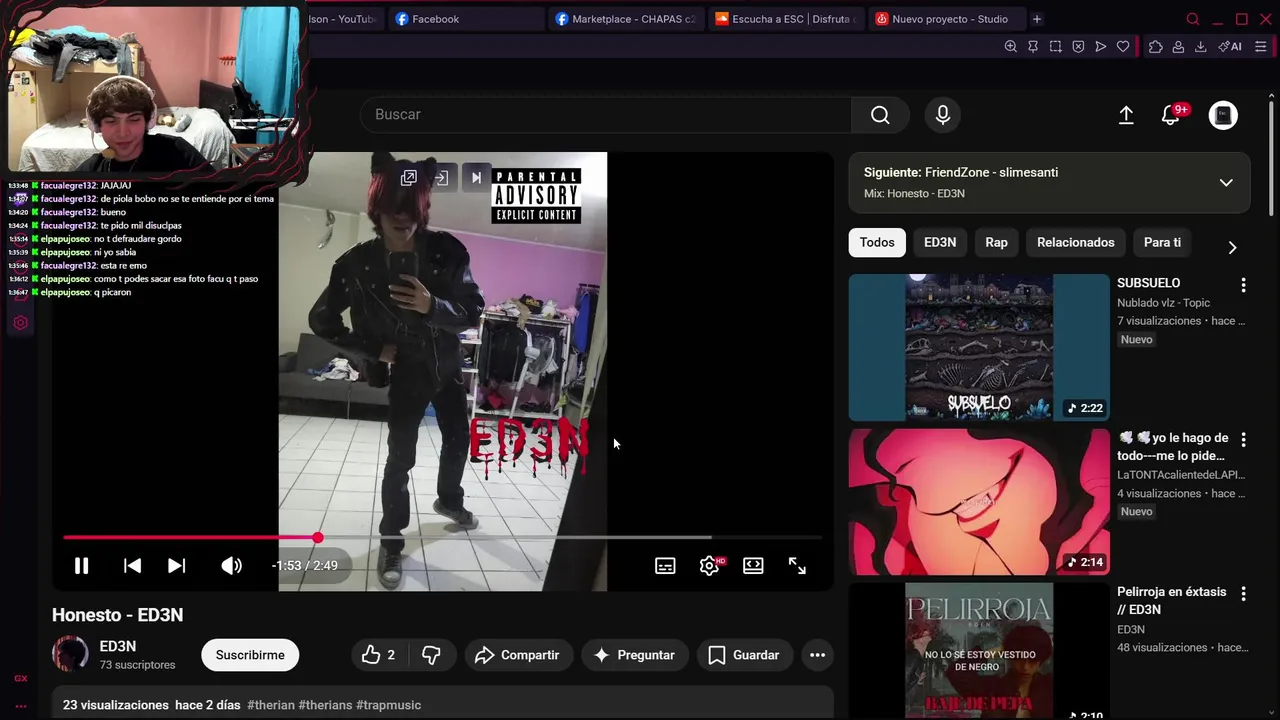Switch to Nuevo proyecto - Studio tab
The image size is (1280, 720).
point(945,19)
